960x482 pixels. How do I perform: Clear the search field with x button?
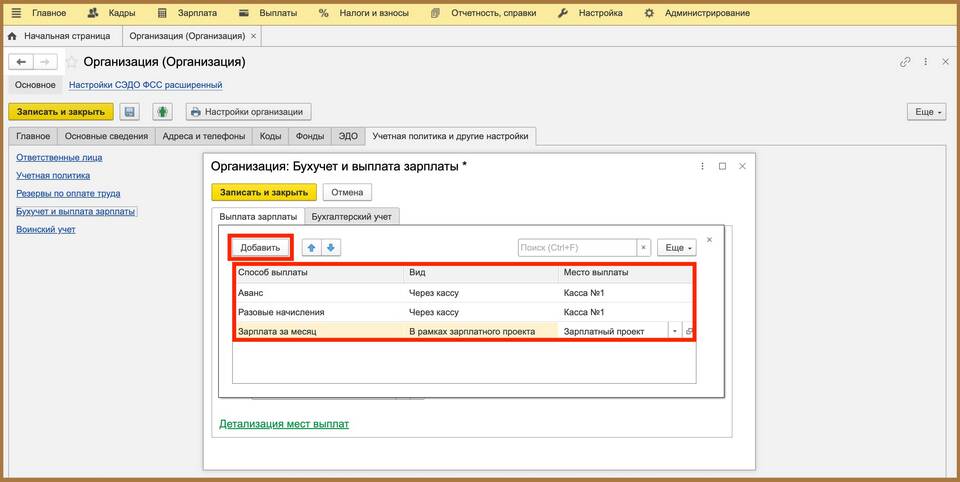click(x=643, y=247)
